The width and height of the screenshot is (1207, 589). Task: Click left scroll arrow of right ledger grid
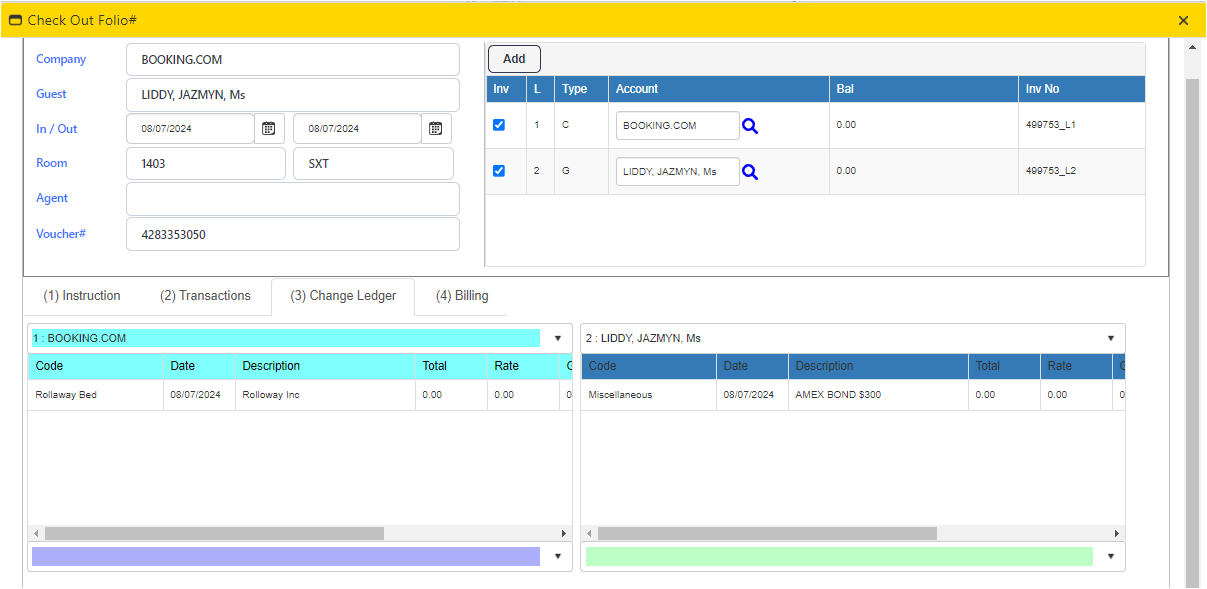click(590, 534)
